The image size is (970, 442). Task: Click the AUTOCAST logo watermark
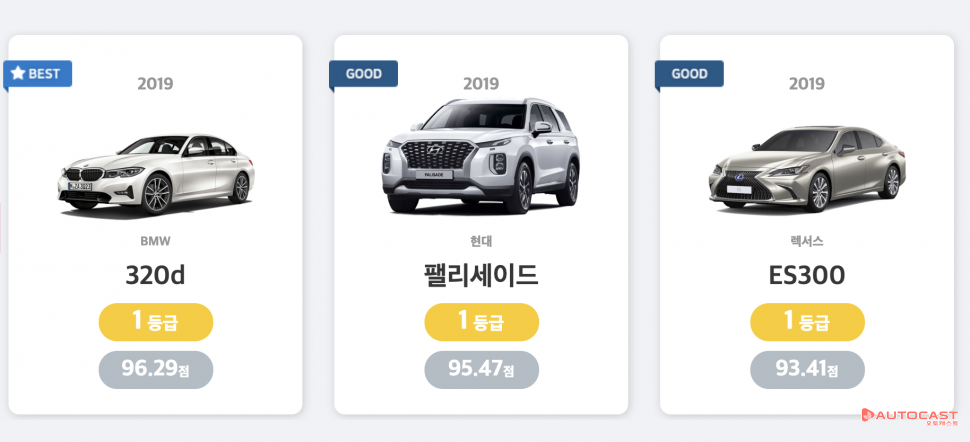click(x=912, y=416)
